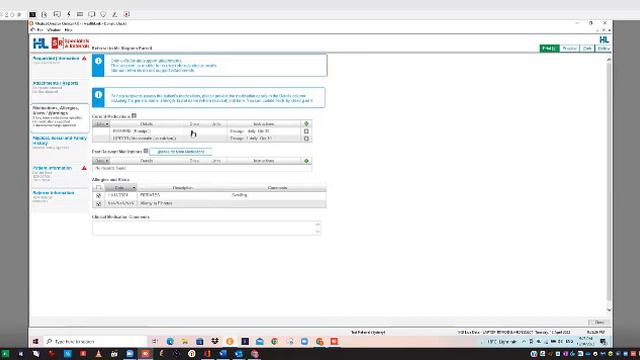The image size is (640, 360).
Task: Go to Referrer Information section
Action: pos(53,193)
